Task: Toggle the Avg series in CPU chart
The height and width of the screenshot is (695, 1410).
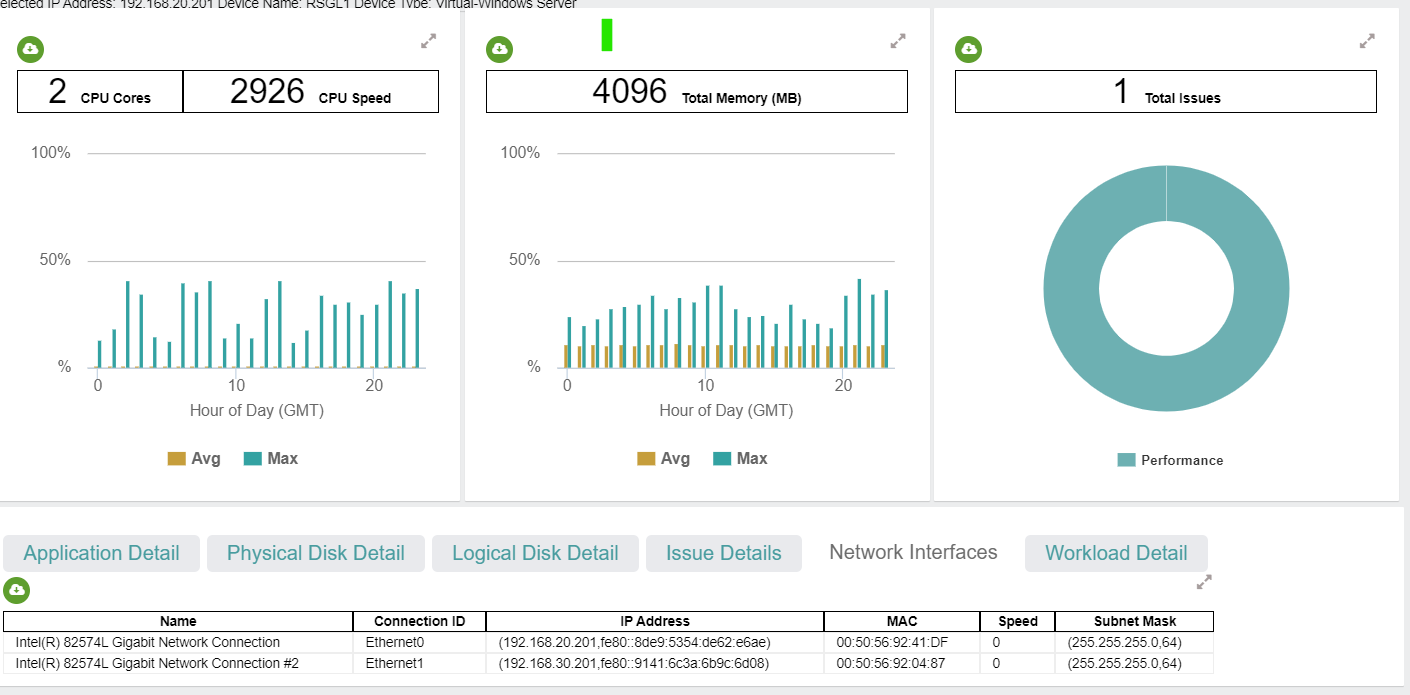Action: pos(194,459)
